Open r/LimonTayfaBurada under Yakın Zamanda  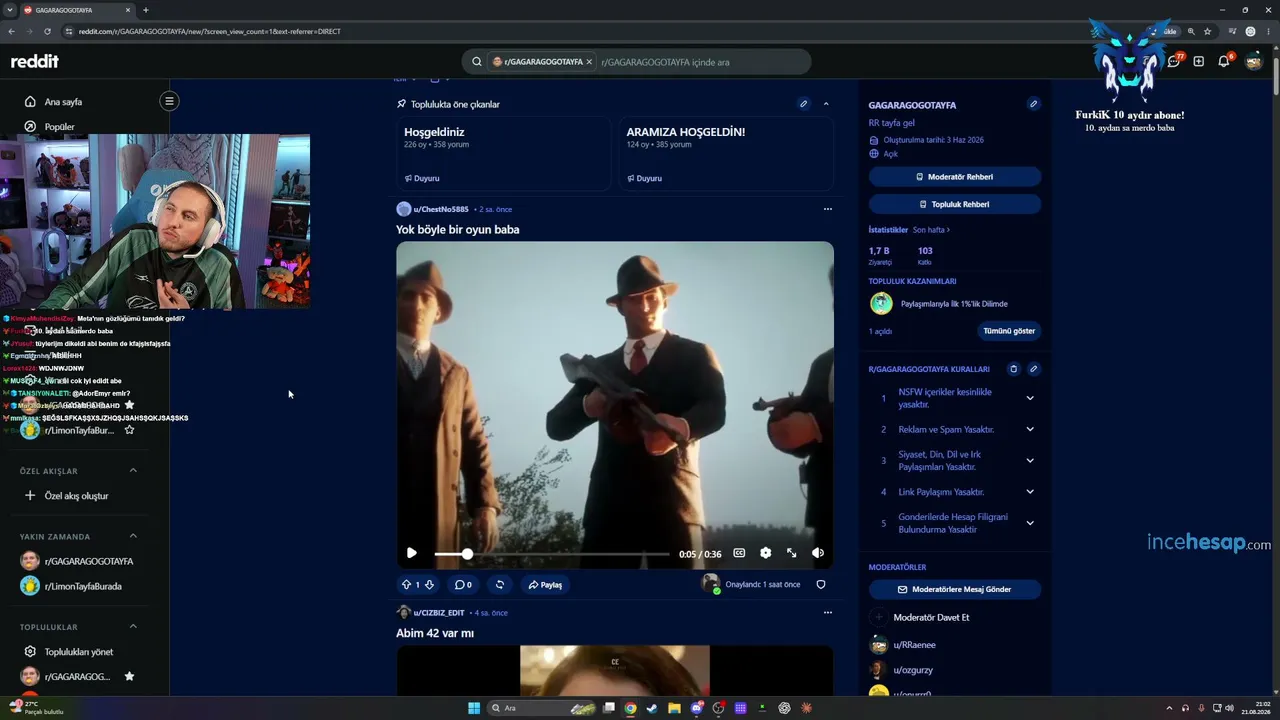coord(85,586)
